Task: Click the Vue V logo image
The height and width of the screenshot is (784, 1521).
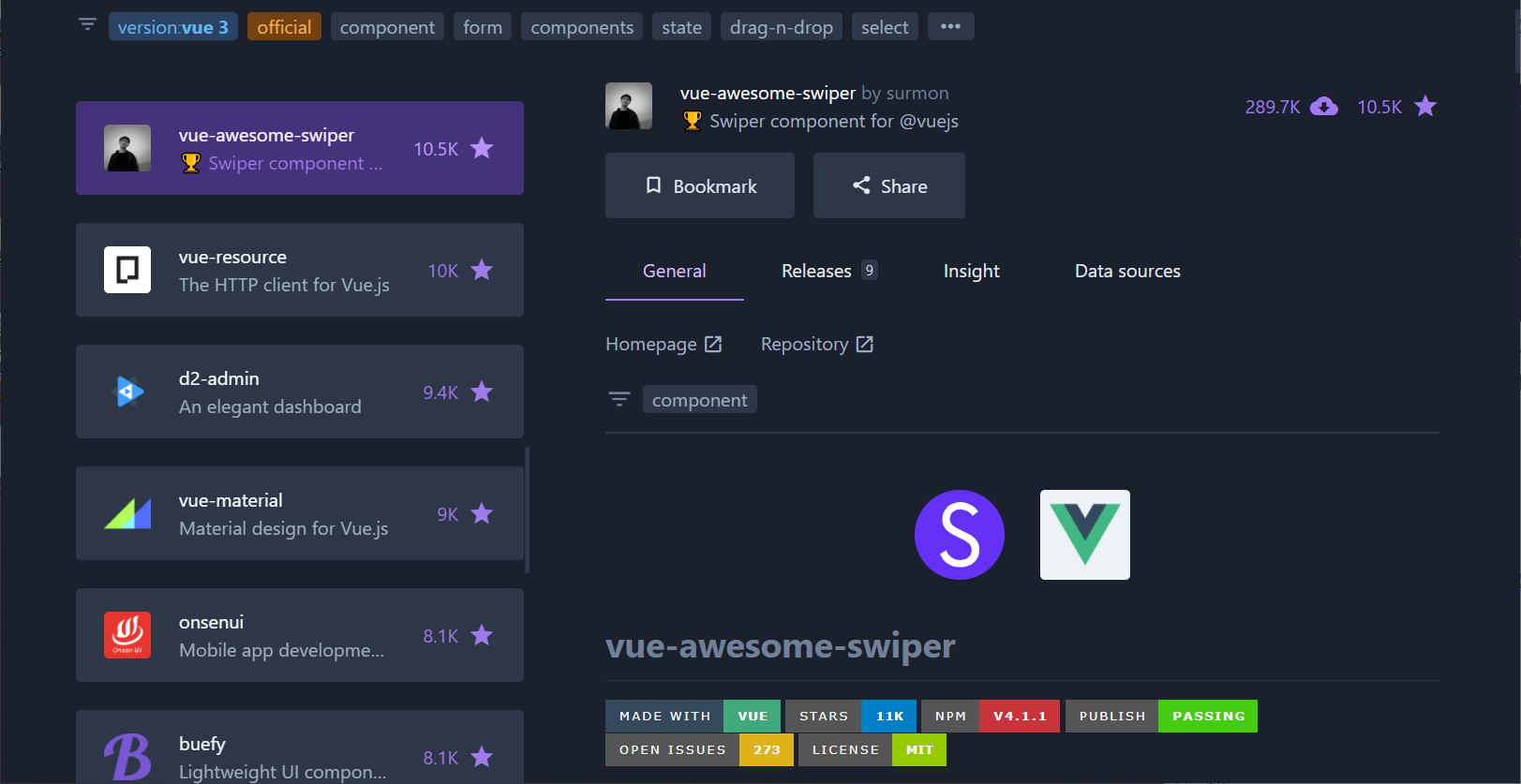Action: (x=1085, y=535)
